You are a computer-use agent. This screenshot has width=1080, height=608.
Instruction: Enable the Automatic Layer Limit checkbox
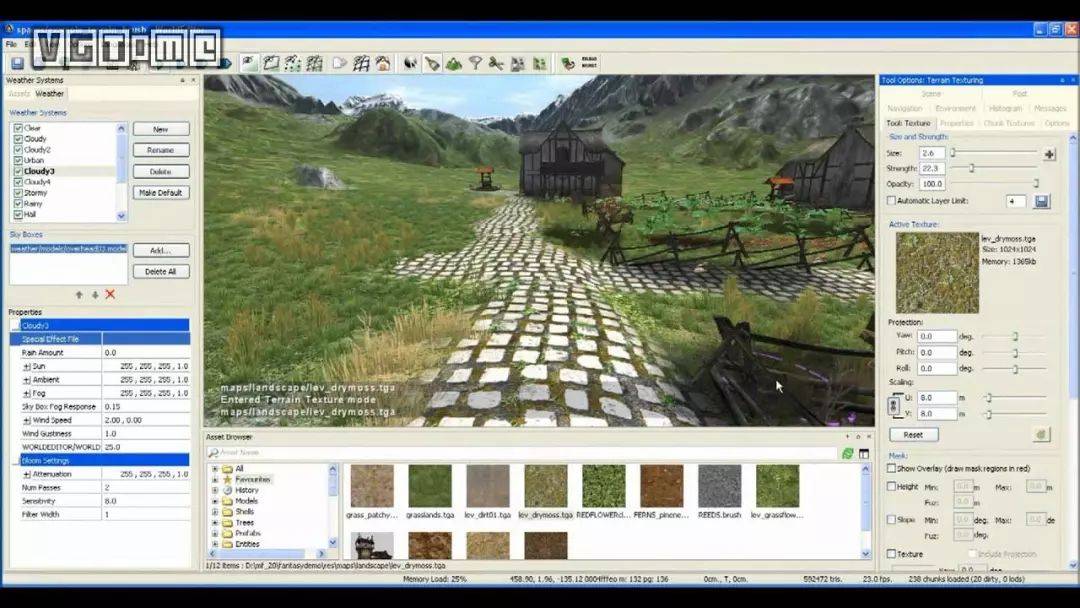coord(892,201)
